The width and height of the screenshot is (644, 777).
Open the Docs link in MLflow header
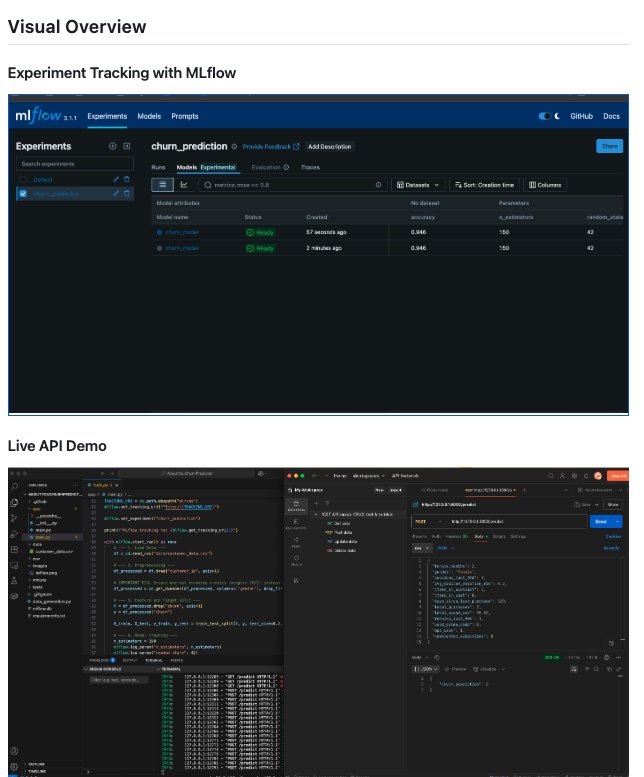click(x=611, y=116)
